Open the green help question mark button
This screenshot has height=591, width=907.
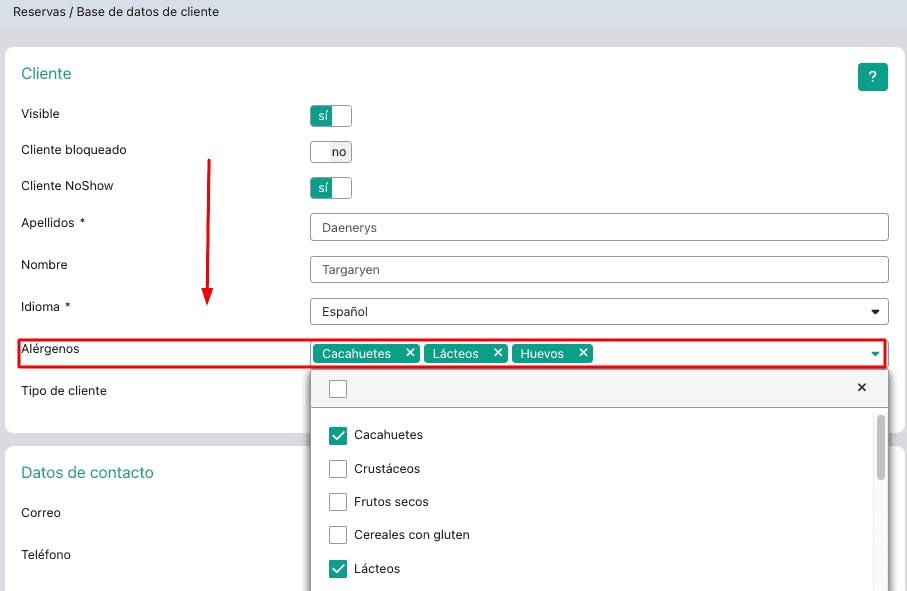(x=872, y=76)
